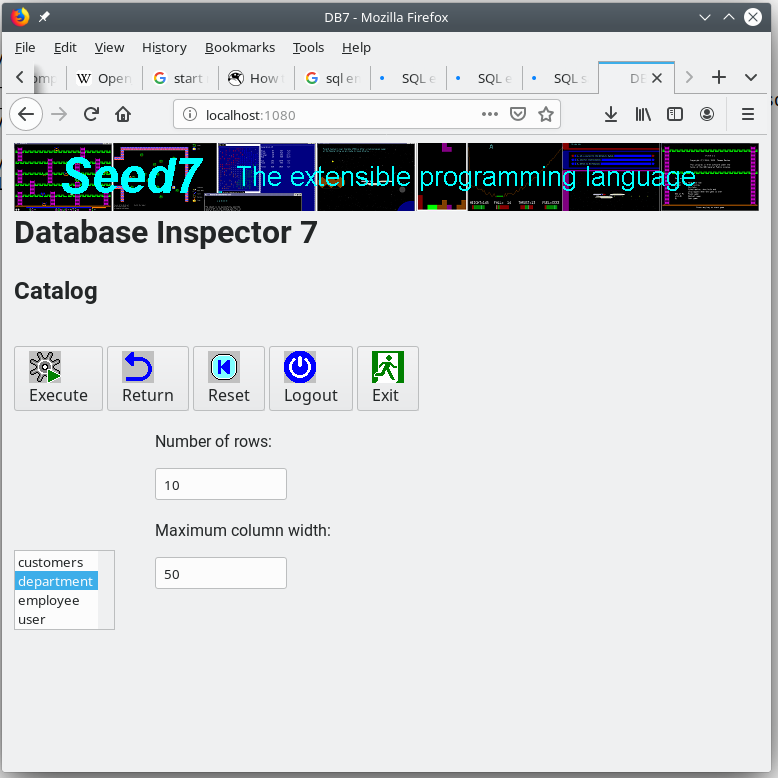
Task: Select user in the catalog list
Action: pos(56,619)
